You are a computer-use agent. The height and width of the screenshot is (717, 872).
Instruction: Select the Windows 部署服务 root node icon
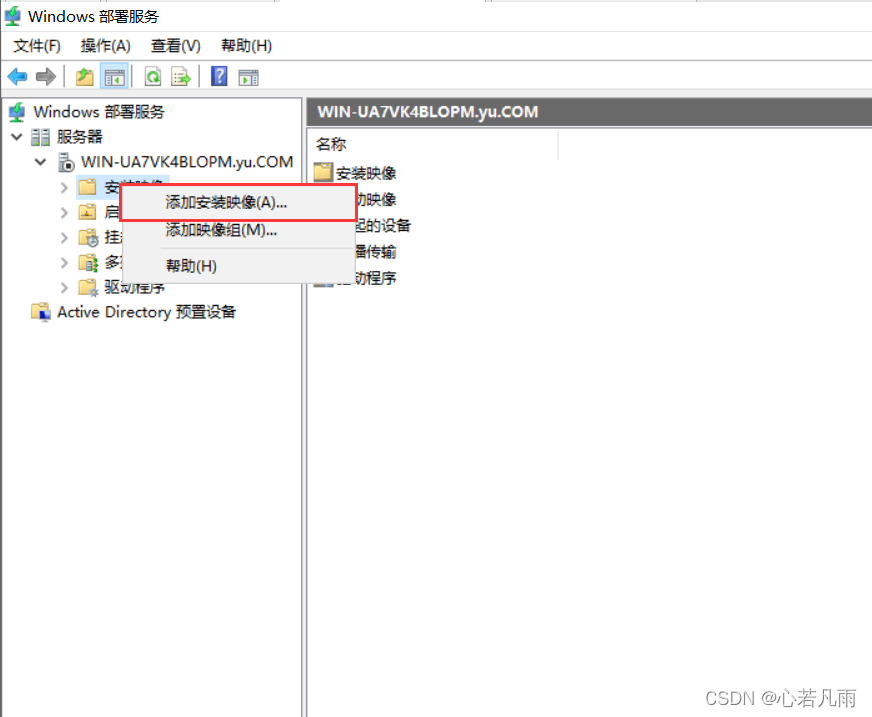point(17,112)
